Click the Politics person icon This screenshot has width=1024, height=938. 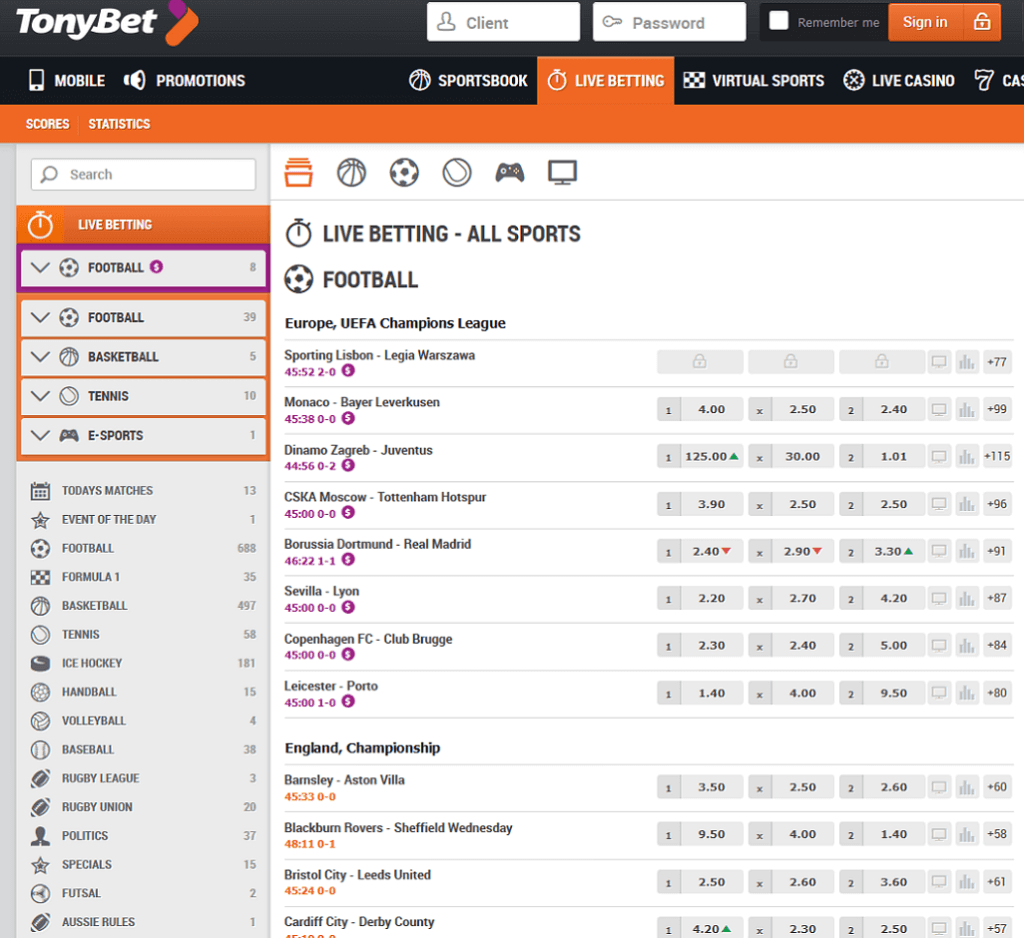tap(40, 835)
